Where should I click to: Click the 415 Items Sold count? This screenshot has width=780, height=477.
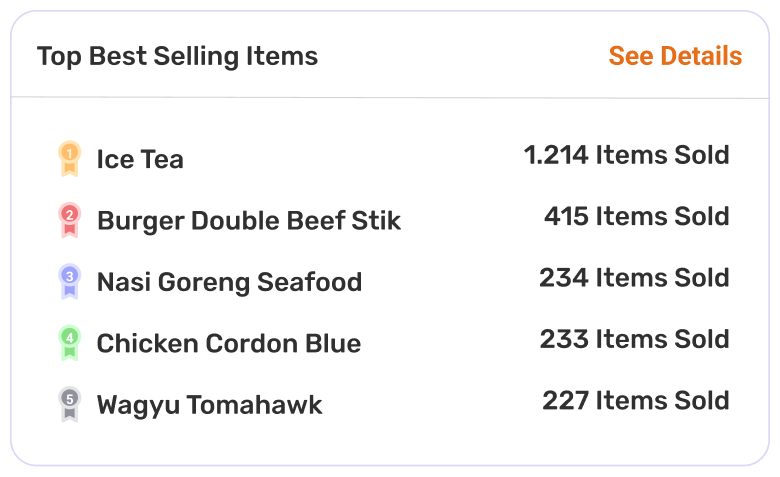click(x=636, y=216)
